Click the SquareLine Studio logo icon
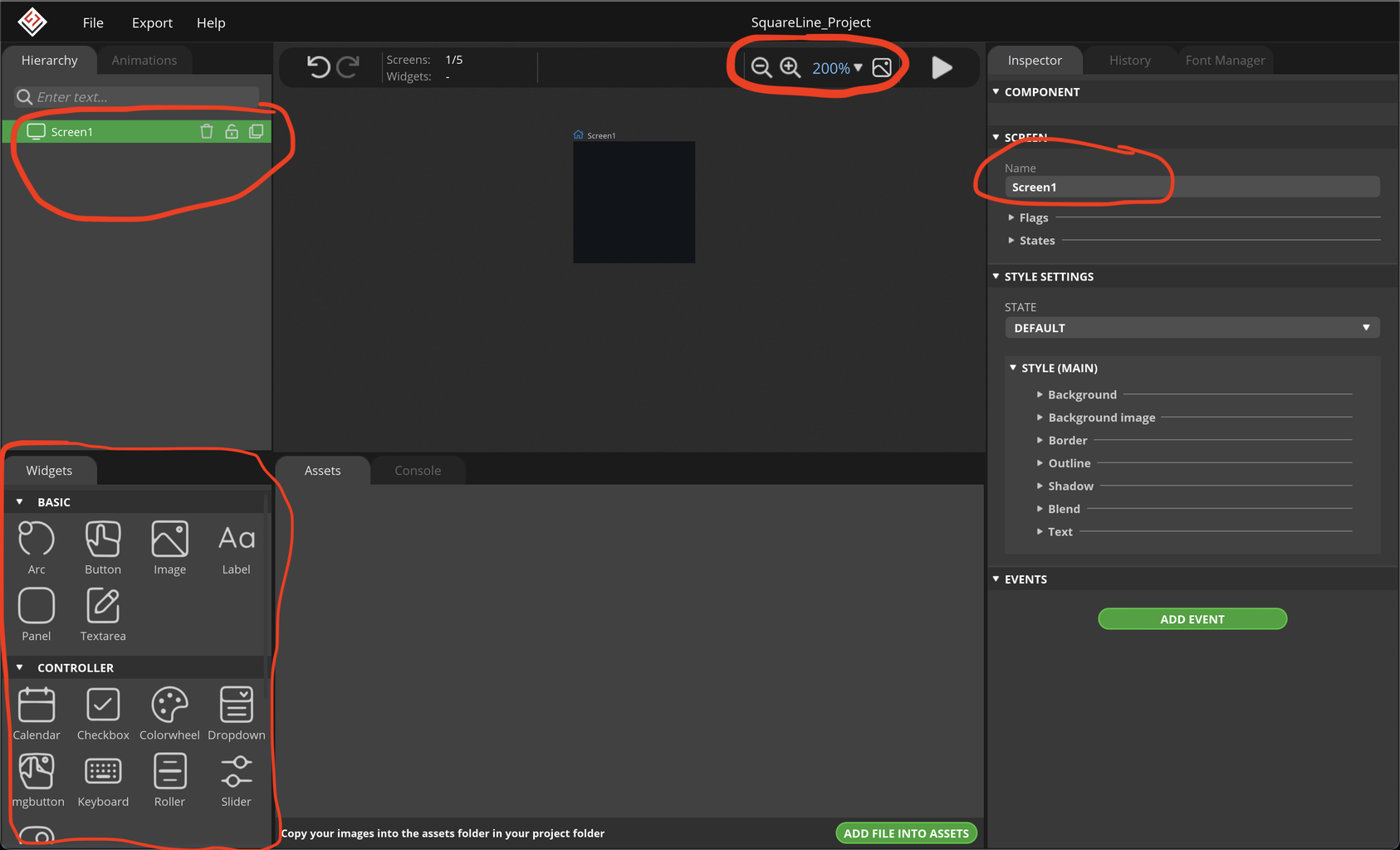The height and width of the screenshot is (850, 1400). pyautogui.click(x=32, y=22)
